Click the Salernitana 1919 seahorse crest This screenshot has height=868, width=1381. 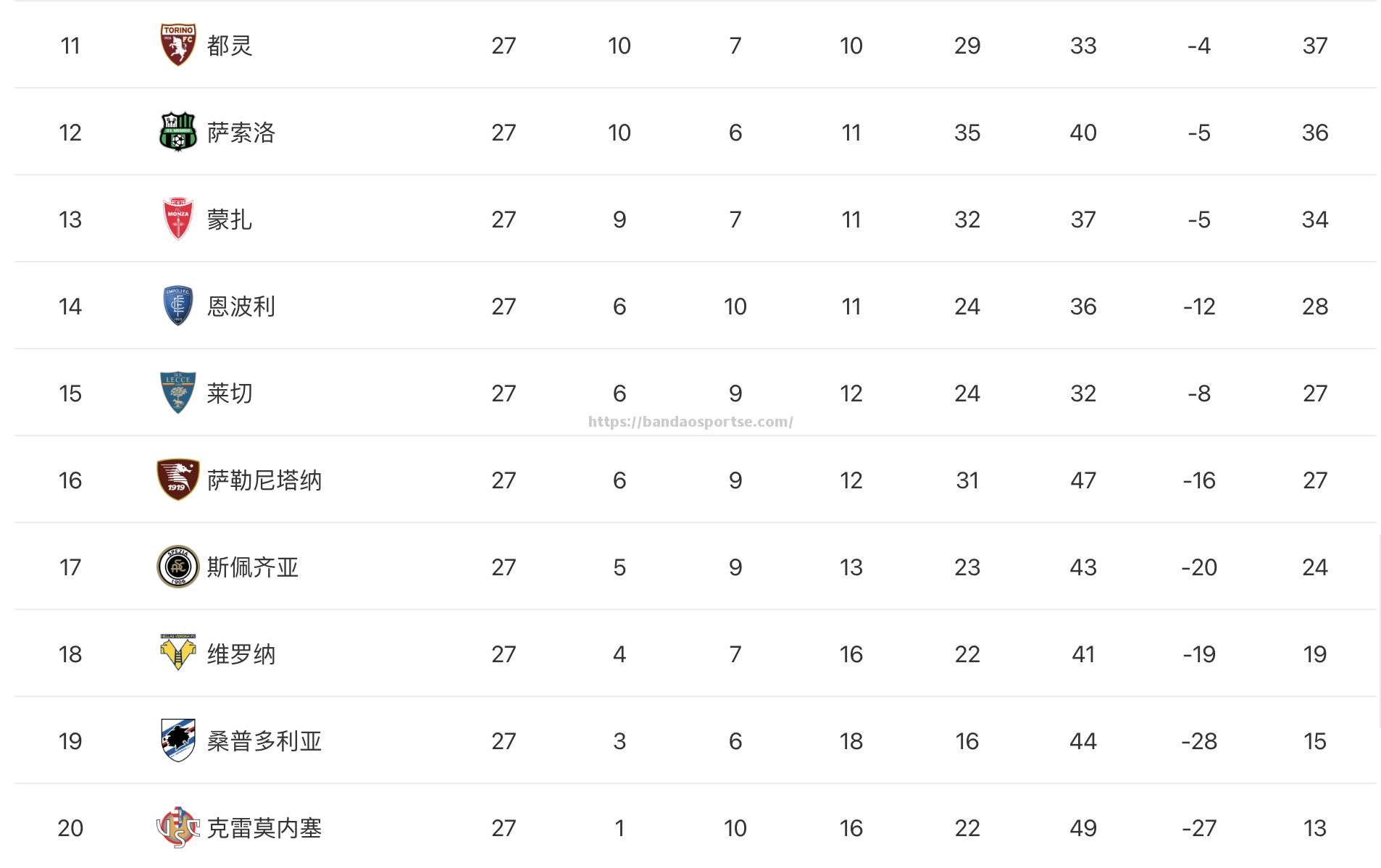(178, 480)
